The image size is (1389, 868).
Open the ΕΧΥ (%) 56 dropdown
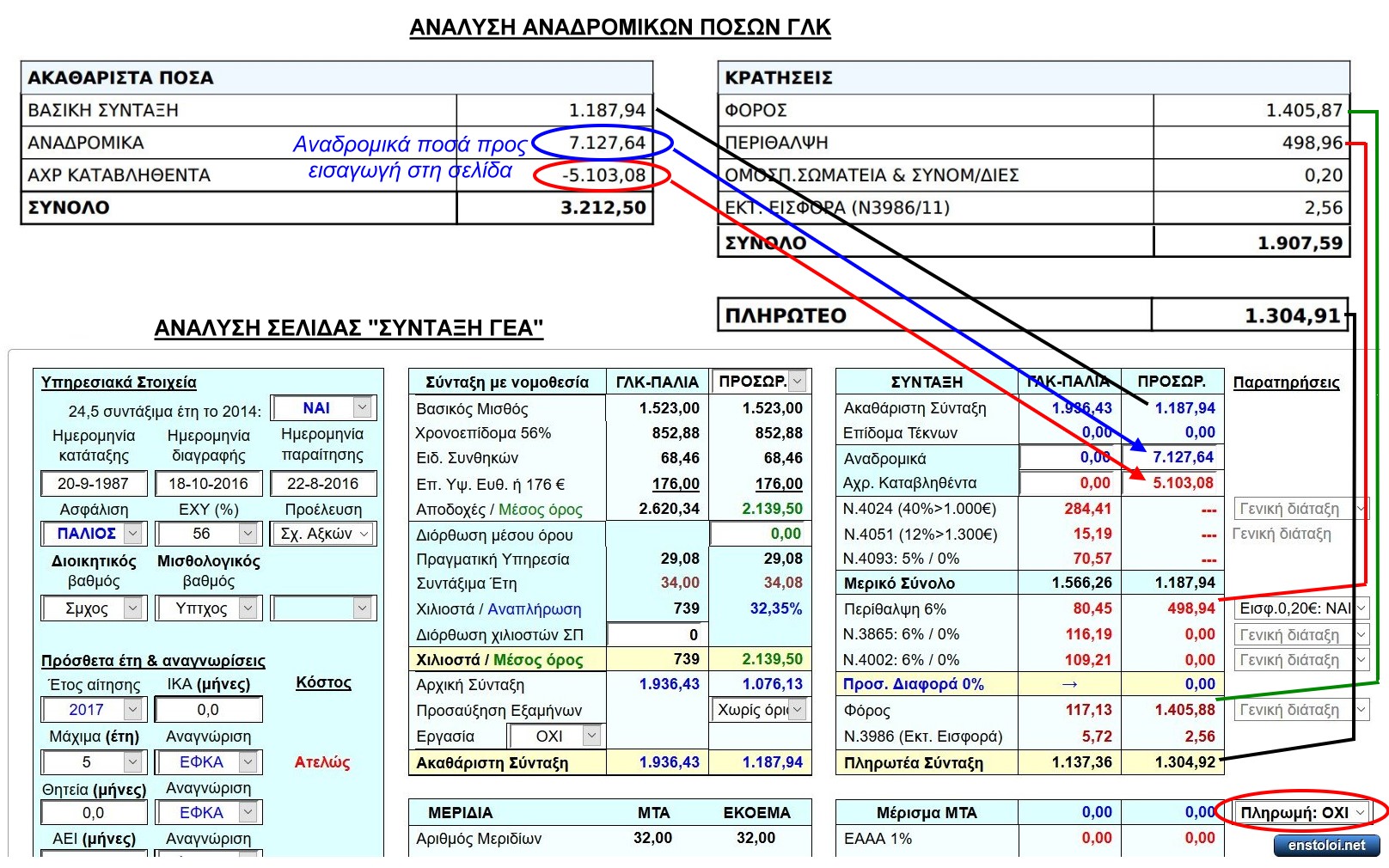tap(208, 534)
